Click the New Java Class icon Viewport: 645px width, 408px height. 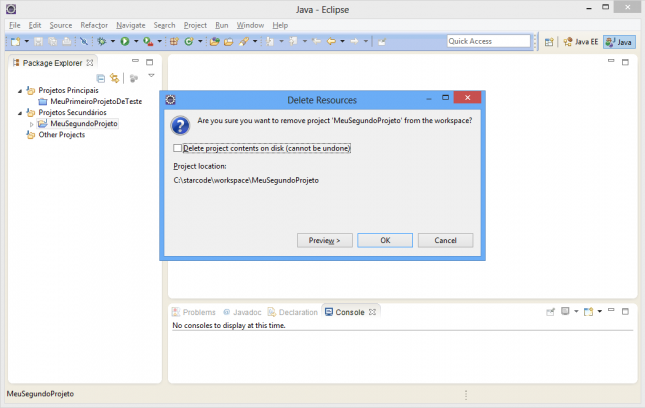189,42
